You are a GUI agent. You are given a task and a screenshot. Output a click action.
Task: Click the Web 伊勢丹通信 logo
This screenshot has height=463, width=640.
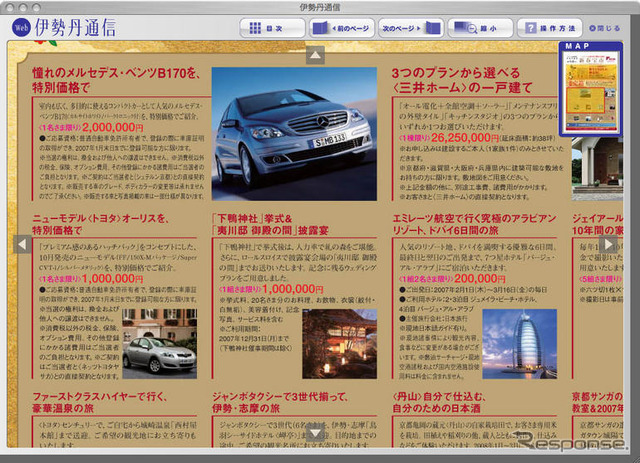tap(64, 27)
